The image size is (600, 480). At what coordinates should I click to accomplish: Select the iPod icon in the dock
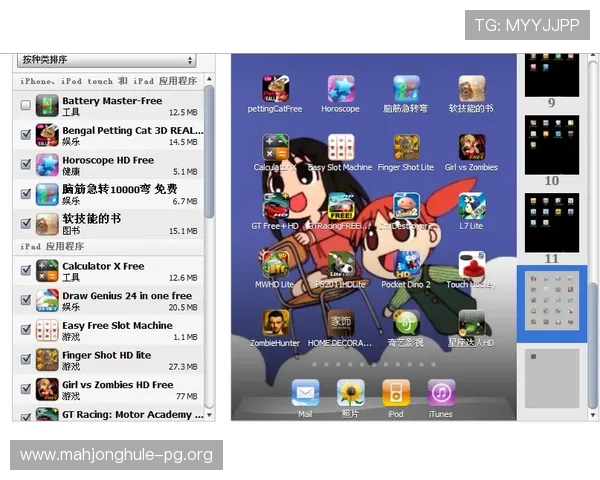[x=396, y=392]
